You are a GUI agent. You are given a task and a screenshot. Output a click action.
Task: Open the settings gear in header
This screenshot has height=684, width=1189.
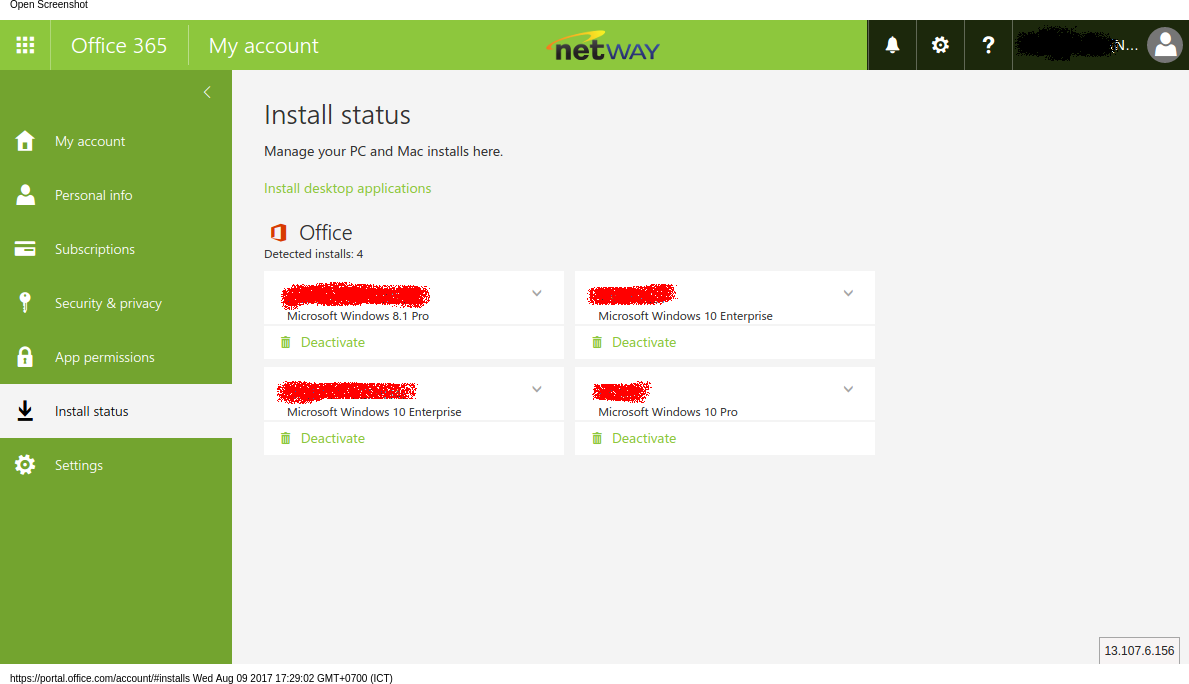940,45
